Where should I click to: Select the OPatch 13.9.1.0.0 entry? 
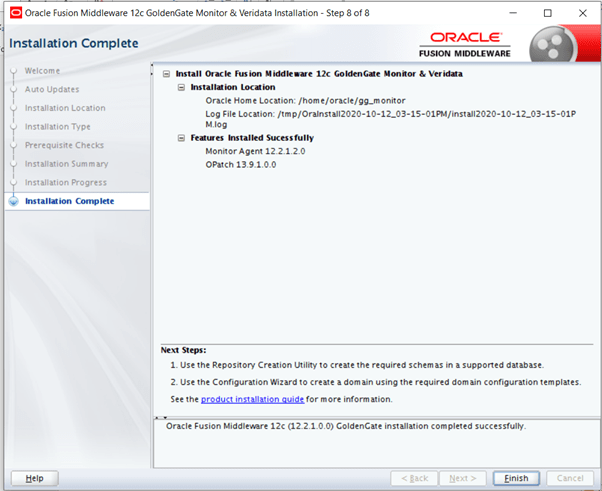tap(240, 164)
